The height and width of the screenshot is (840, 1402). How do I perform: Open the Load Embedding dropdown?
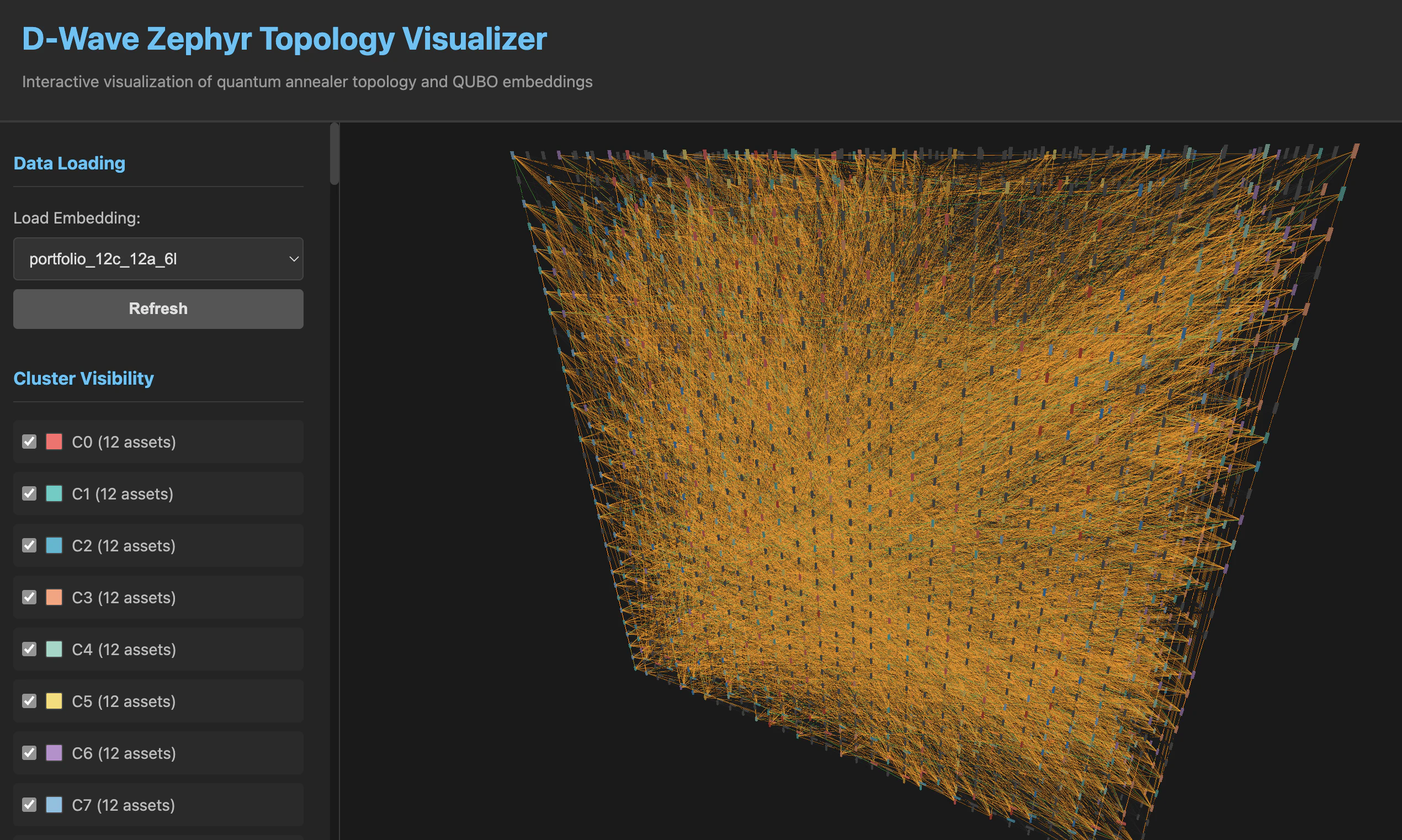[158, 259]
